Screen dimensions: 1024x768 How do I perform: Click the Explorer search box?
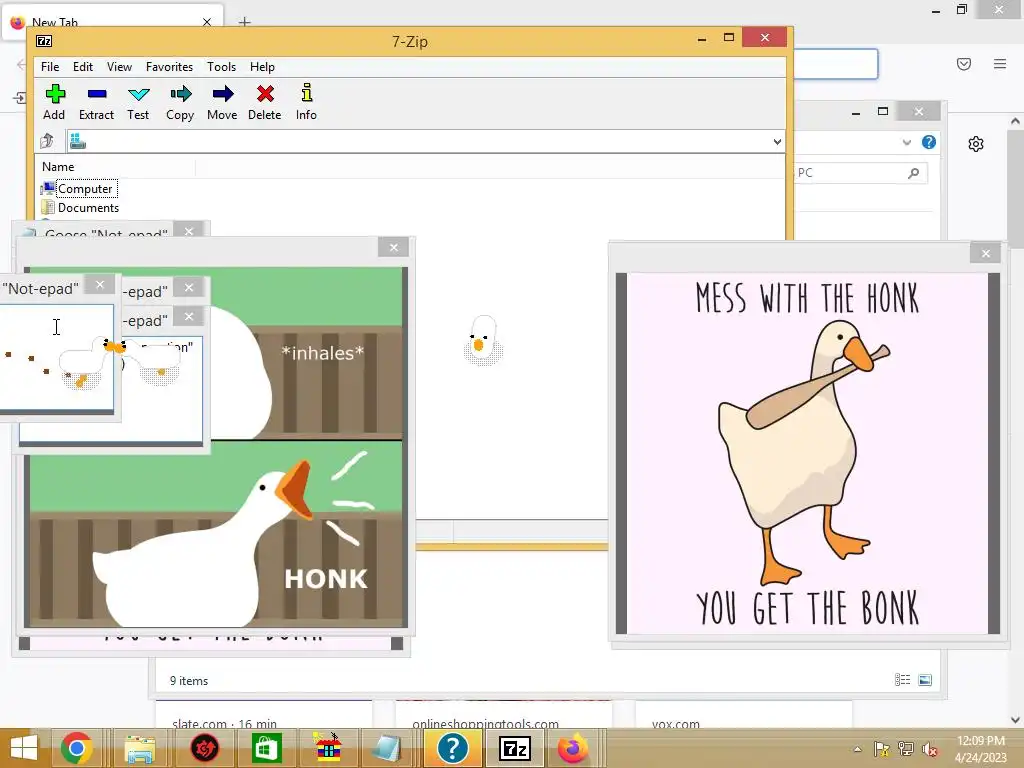tap(861, 173)
